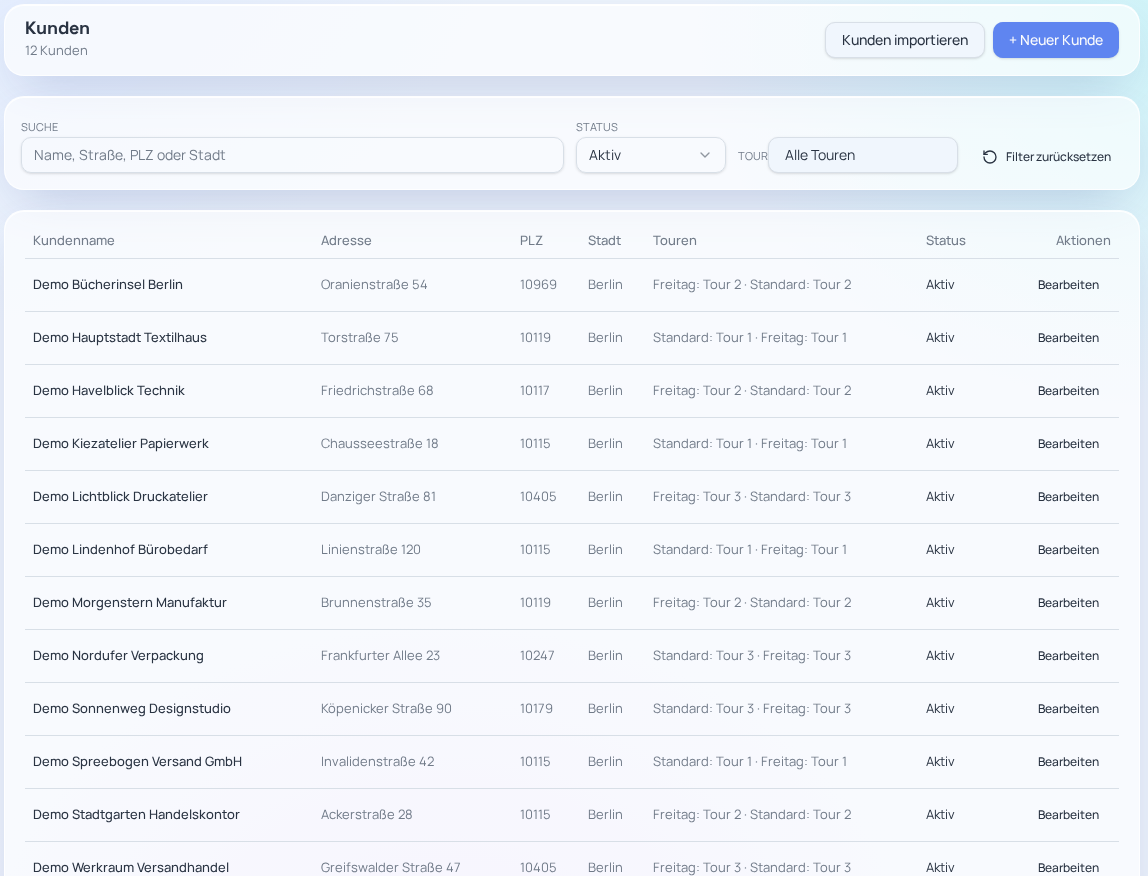1148x876 pixels.
Task: Open the Status dropdown showing Aktiv
Action: pos(650,155)
